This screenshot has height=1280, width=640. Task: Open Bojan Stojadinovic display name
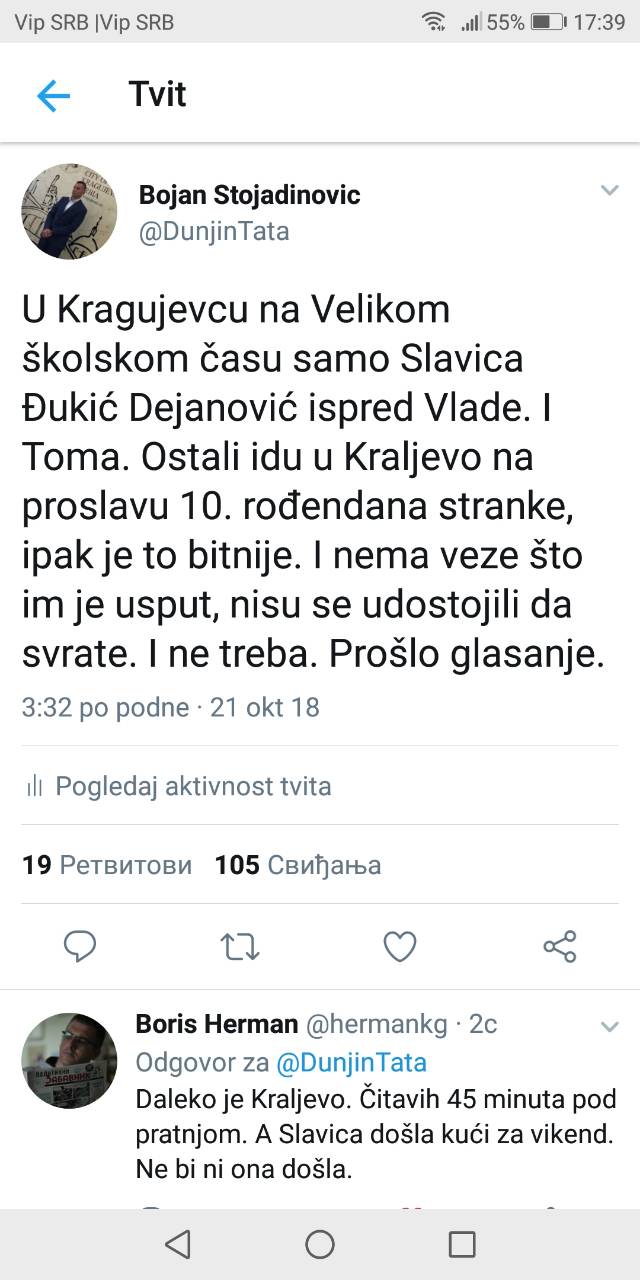(249, 195)
